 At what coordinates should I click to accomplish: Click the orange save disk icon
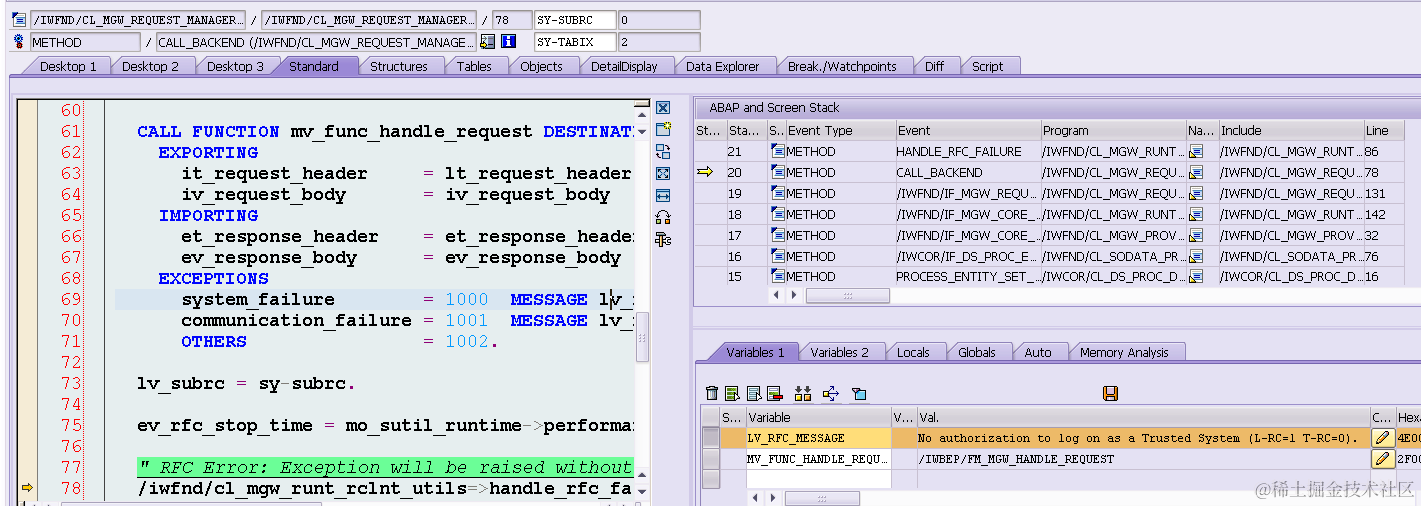tap(1110, 394)
